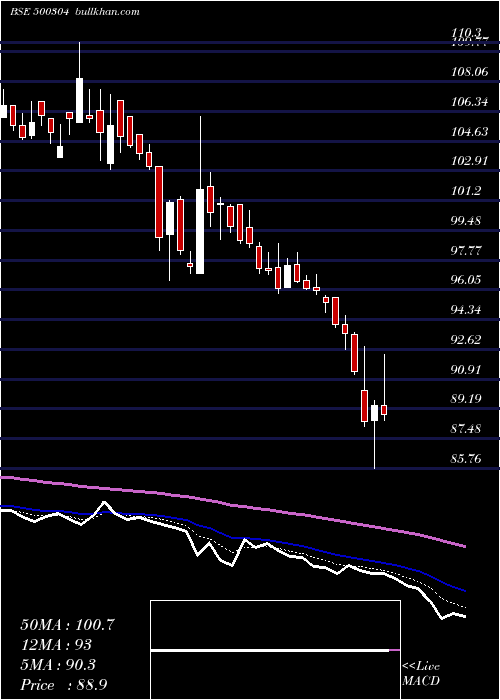Viewport: 500px width, 700px height.
Task: Click the blue 12MA line
Action: coord(232,538)
